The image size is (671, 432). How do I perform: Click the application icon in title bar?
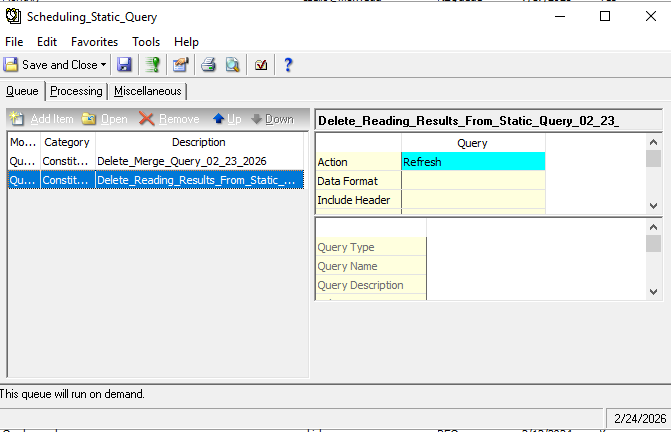(13, 16)
